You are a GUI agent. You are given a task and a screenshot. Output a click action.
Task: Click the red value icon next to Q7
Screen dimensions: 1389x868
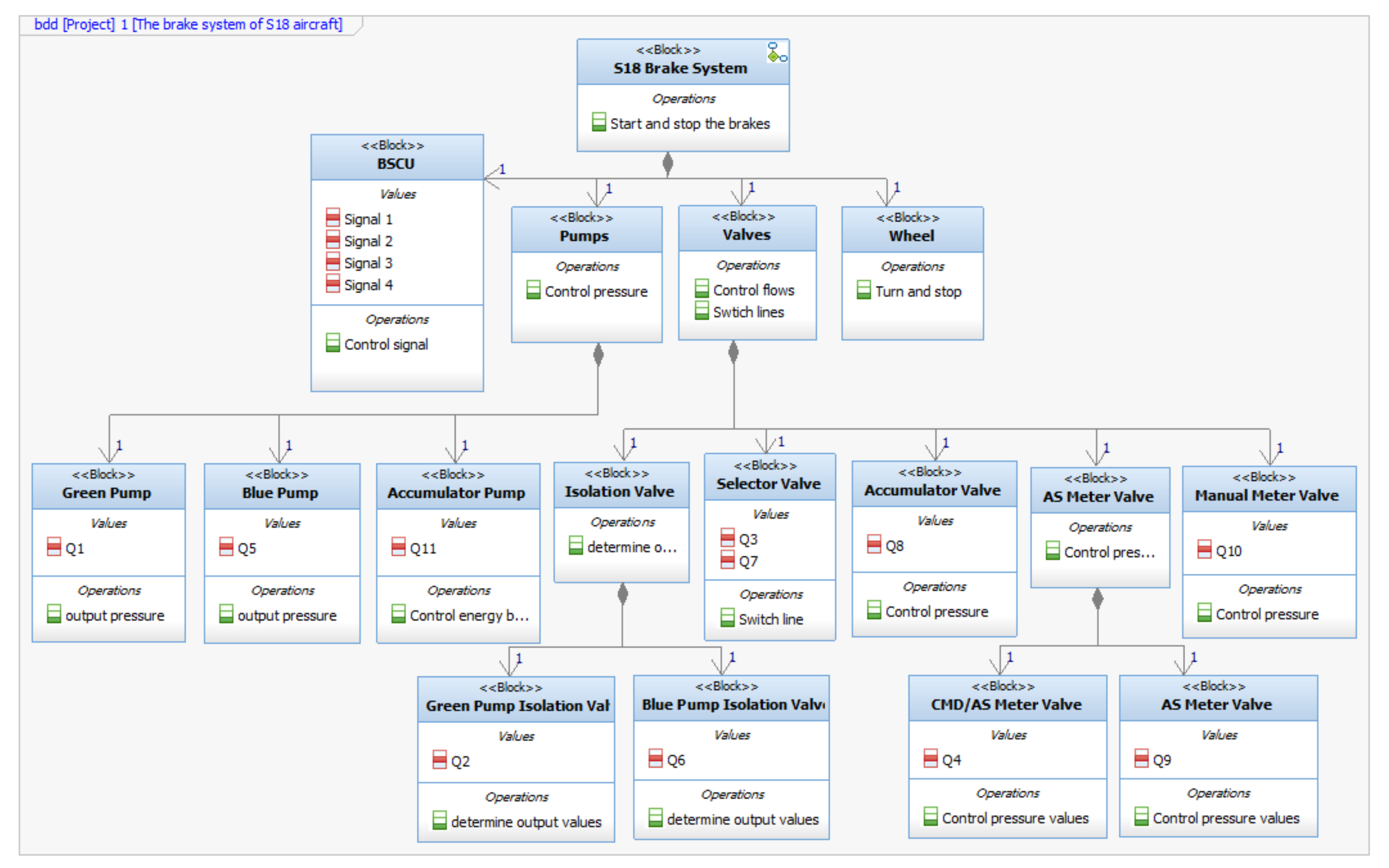point(727,560)
